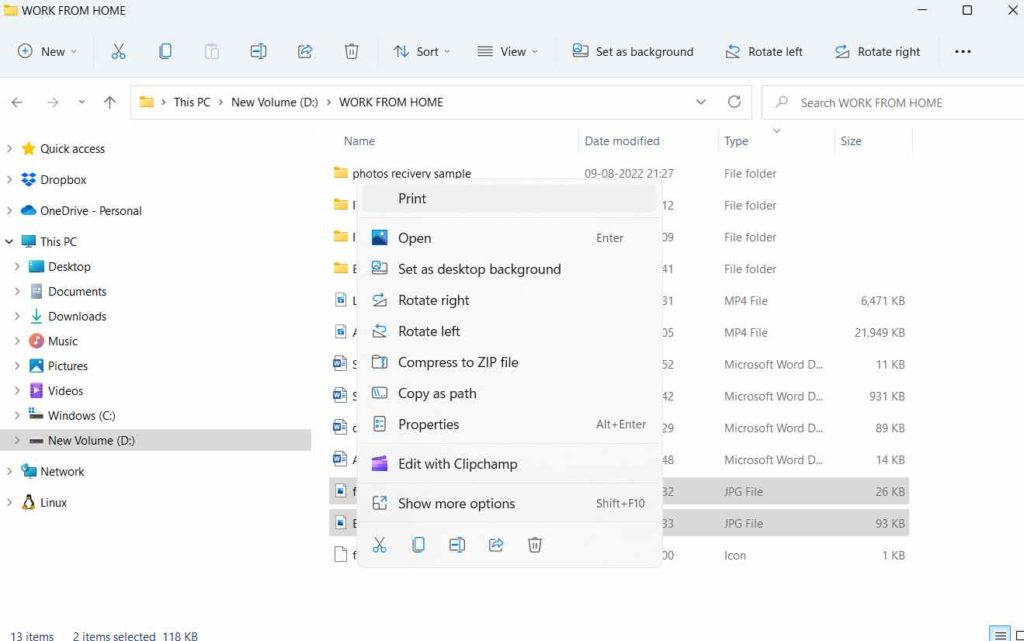Image resolution: width=1024 pixels, height=641 pixels.
Task: Open Videos in the sidebar
Action: 65,390
